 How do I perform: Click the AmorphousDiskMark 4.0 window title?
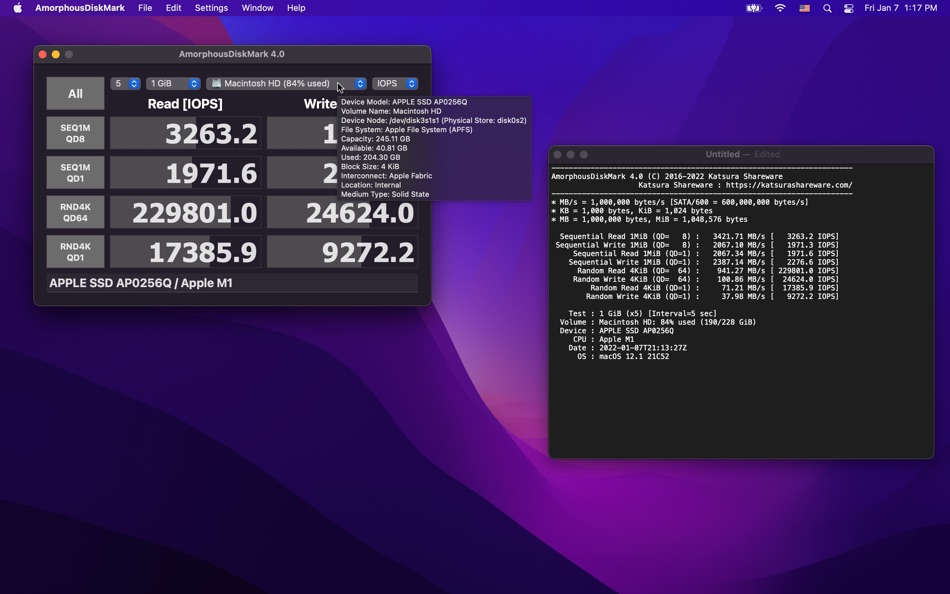231,54
